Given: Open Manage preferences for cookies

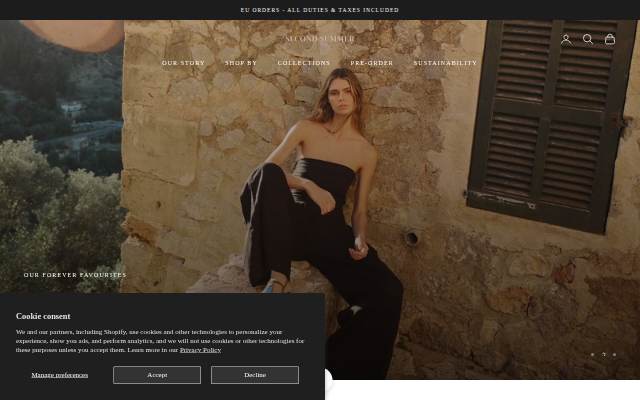Looking at the screenshot, I should (x=60, y=375).
